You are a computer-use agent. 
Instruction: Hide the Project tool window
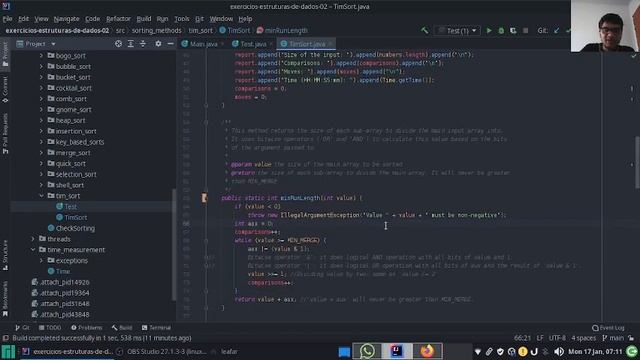pos(170,44)
